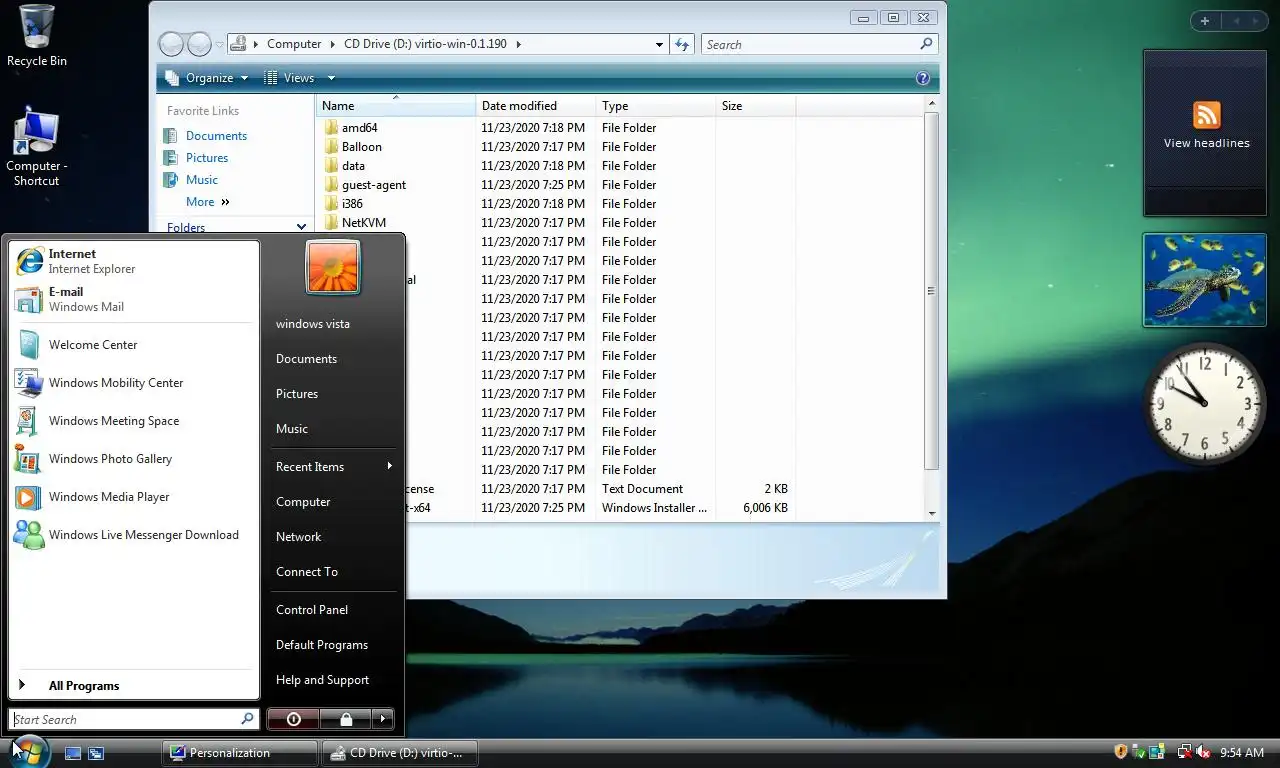
Task: Click the Start orb button
Action: tap(29, 751)
